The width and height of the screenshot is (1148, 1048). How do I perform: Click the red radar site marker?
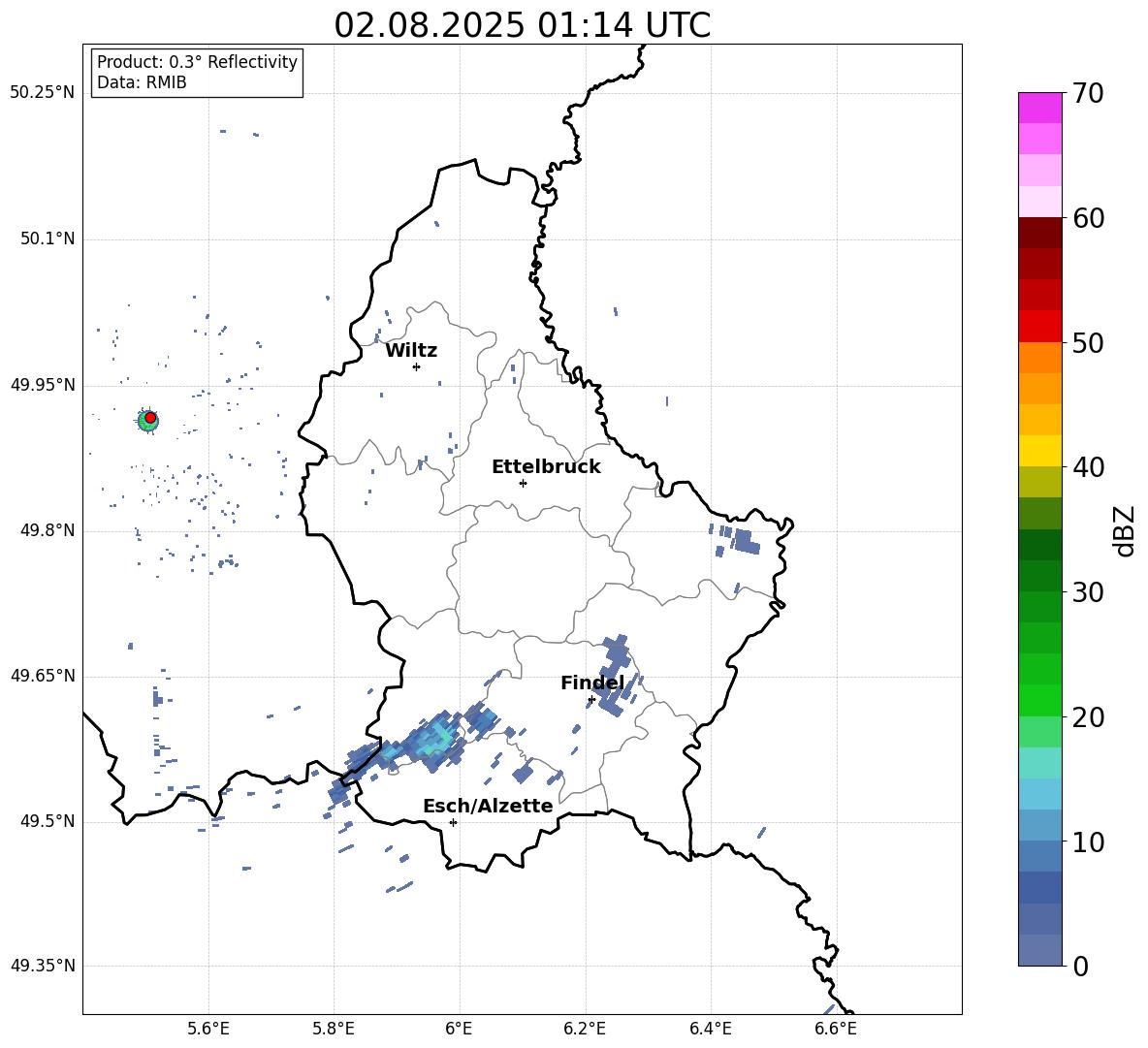pyautogui.click(x=150, y=418)
